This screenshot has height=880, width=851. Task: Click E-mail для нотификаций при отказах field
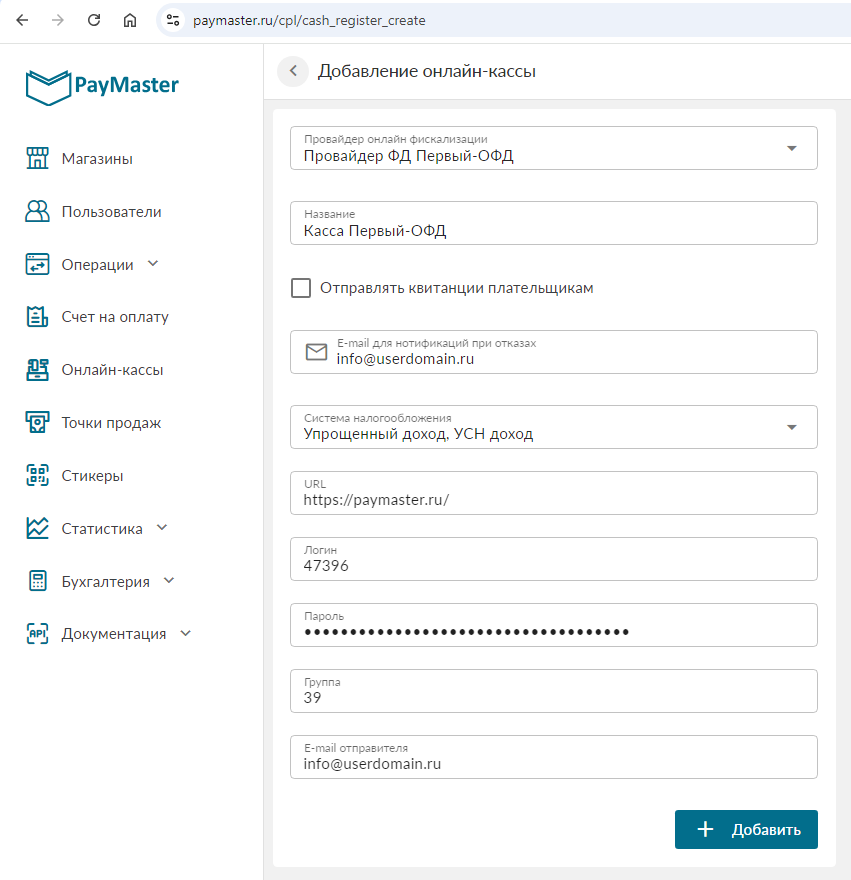coord(553,352)
